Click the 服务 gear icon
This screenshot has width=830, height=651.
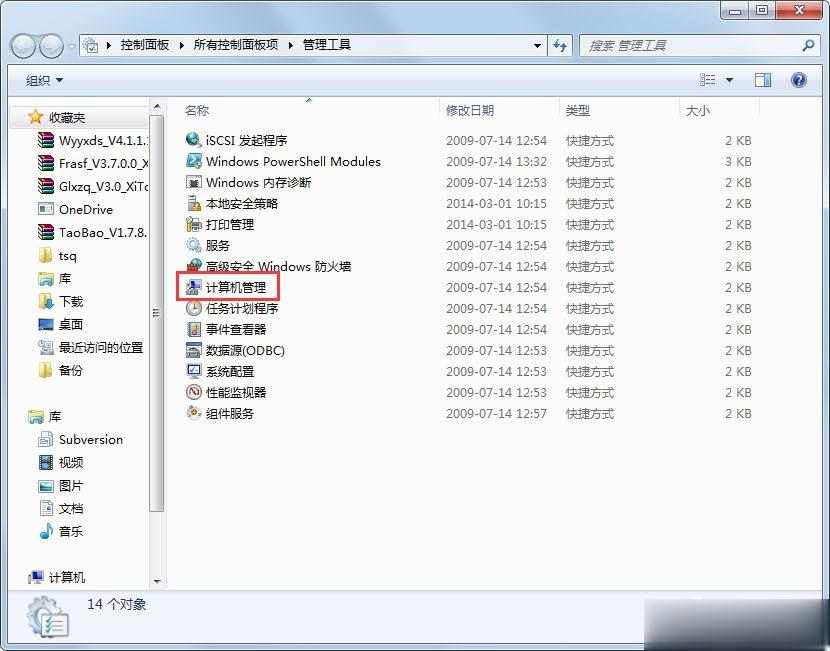pyautogui.click(x=194, y=245)
